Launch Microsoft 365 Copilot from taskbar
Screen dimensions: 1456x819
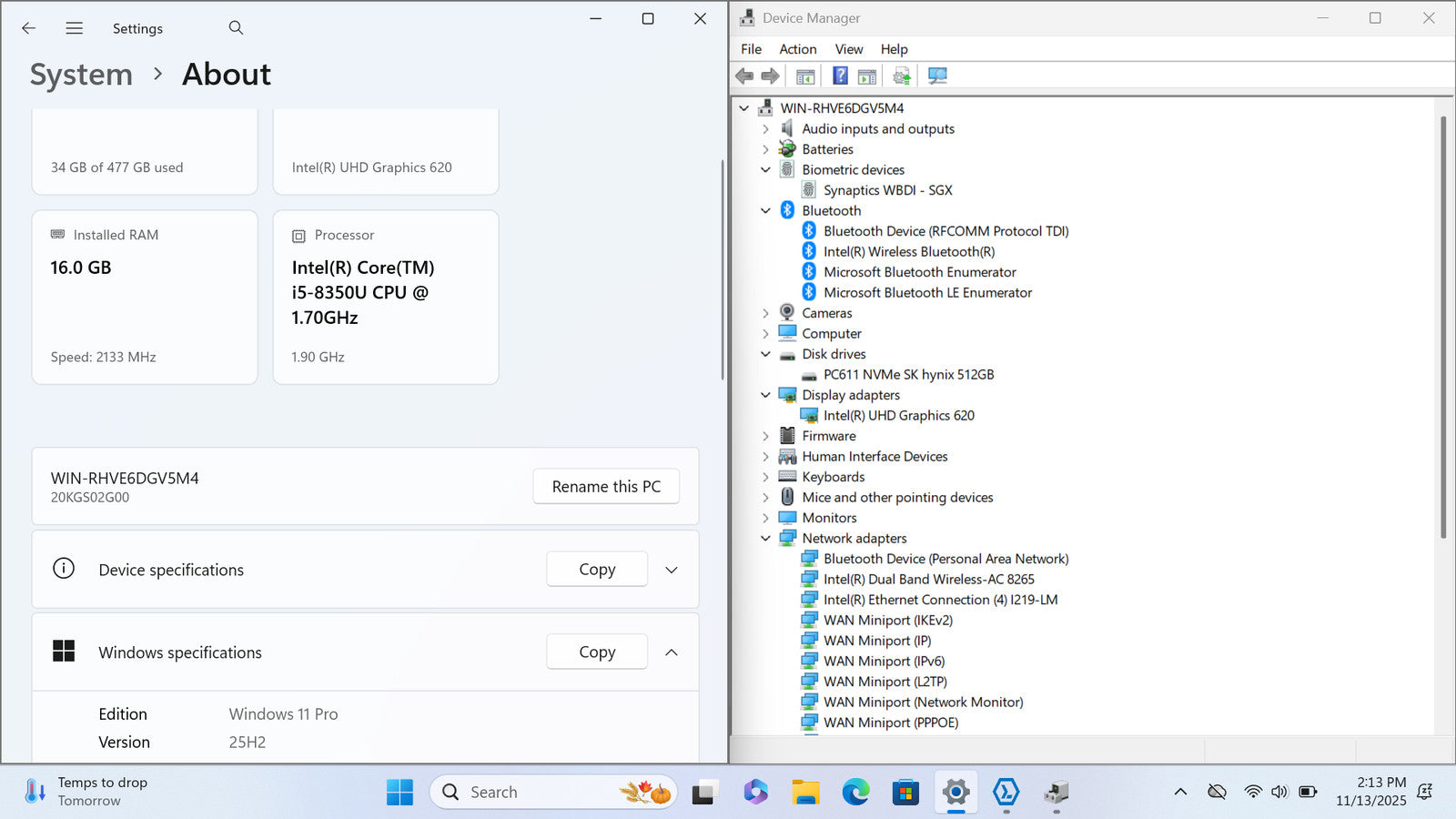[754, 792]
